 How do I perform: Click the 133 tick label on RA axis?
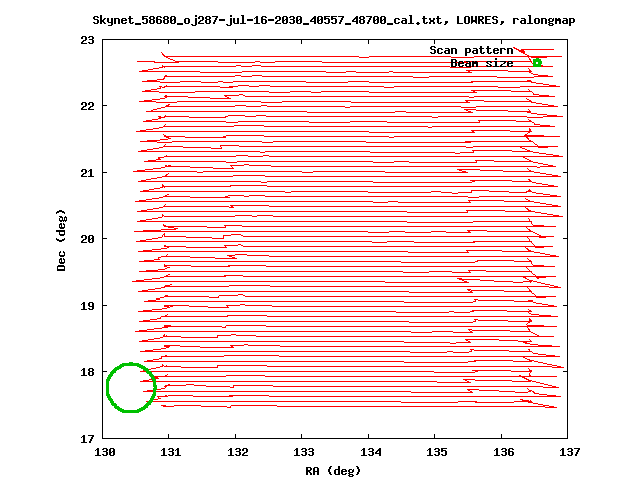click(x=302, y=452)
